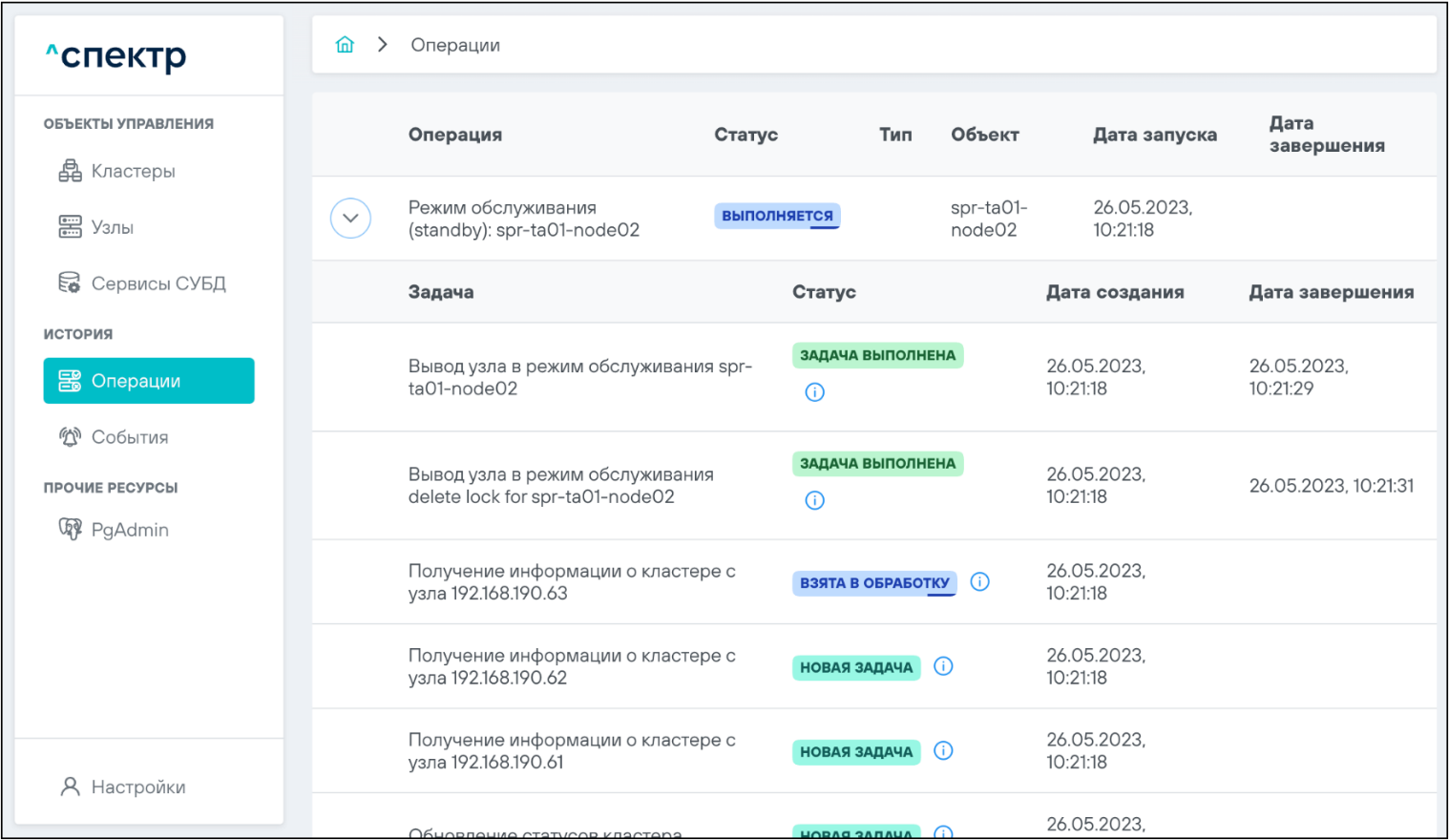
Task: Click the События bell icon
Action: [x=70, y=437]
